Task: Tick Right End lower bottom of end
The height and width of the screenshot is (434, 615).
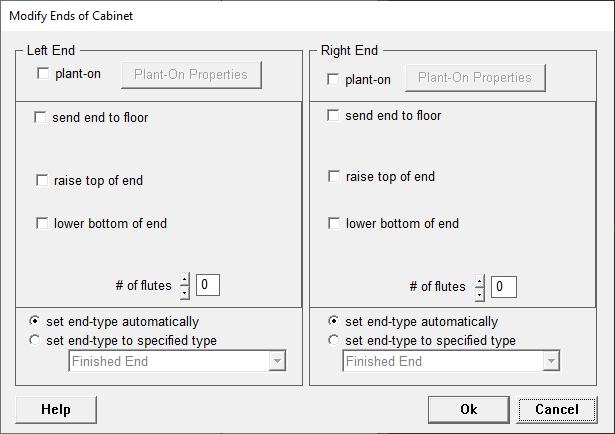Action: click(334, 223)
